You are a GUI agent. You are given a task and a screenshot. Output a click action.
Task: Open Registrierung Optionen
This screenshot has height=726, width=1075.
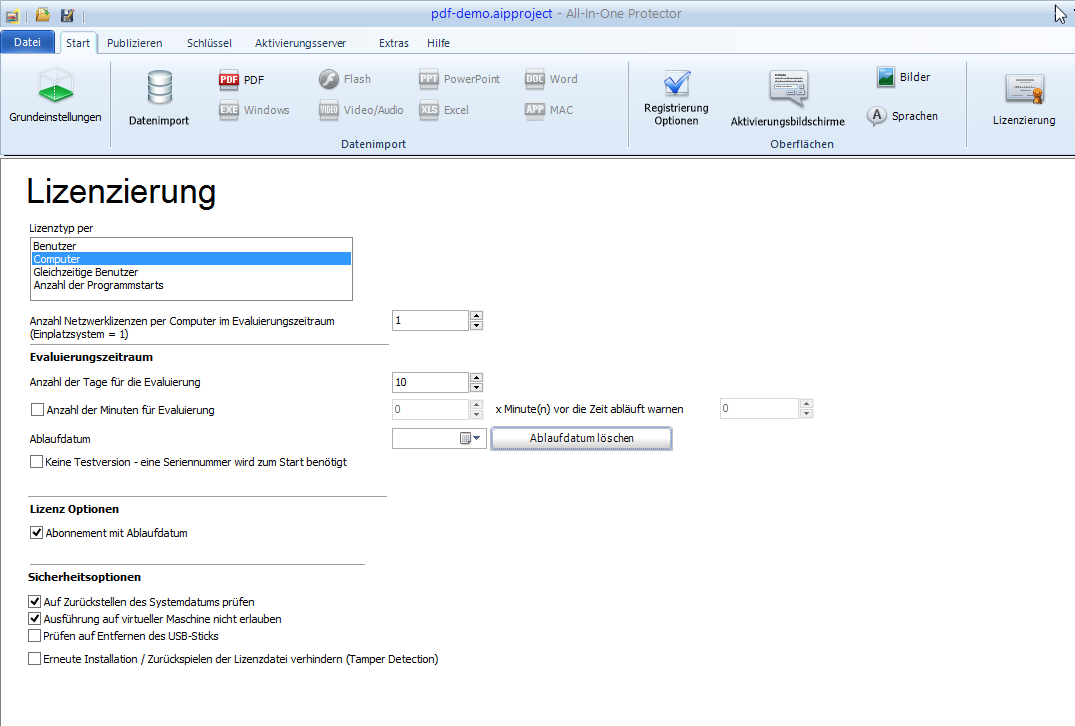pos(676,98)
